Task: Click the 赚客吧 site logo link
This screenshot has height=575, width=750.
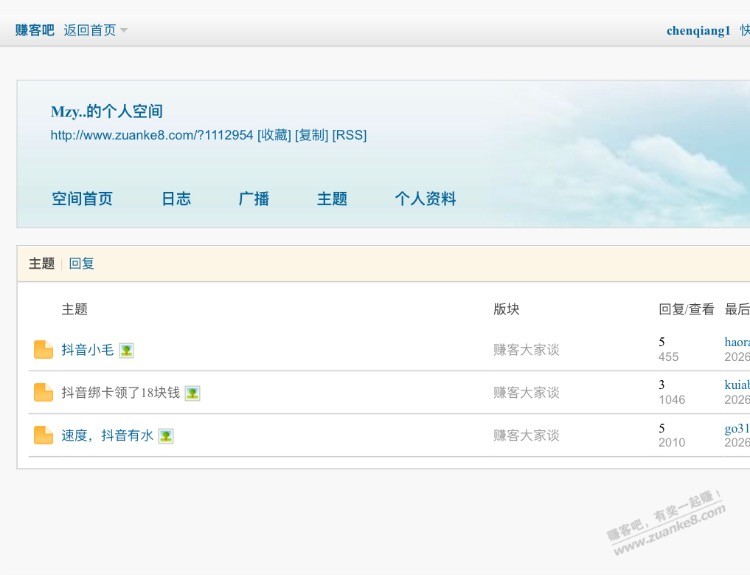Action: 35,30
